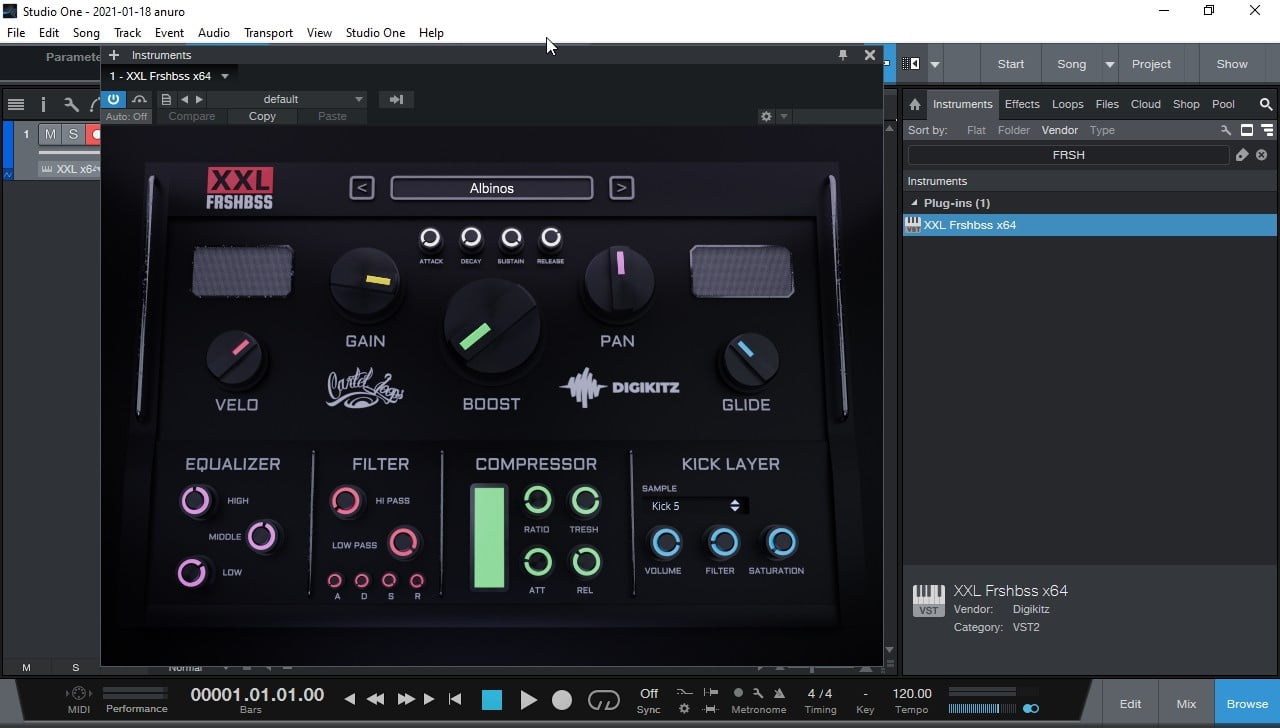Open the default preset dropdown
This screenshot has width=1280, height=728.
click(x=287, y=99)
